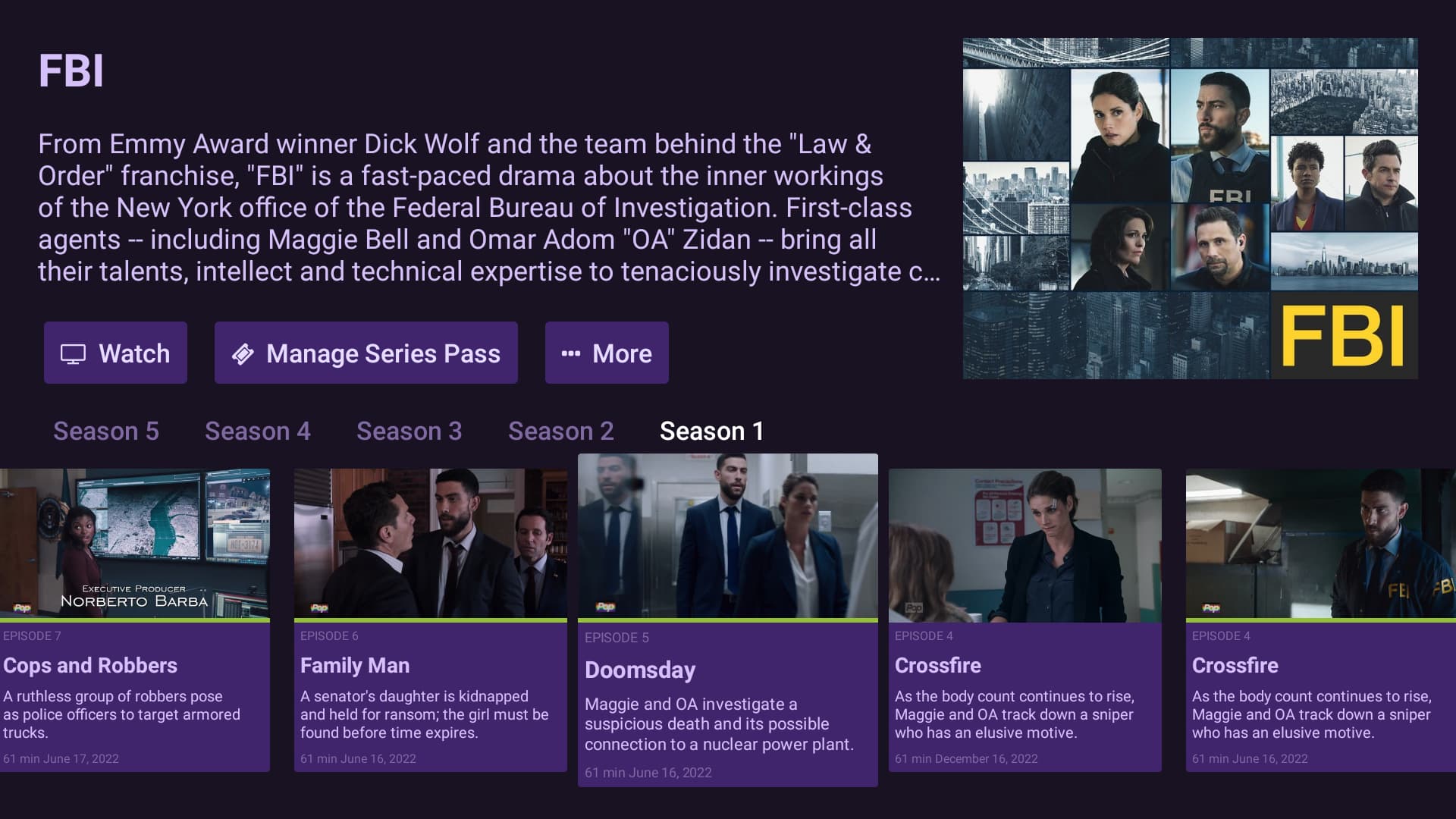Click Pop logo on rightmost Crossfire thumbnail
The image size is (1456, 819).
click(x=1211, y=607)
